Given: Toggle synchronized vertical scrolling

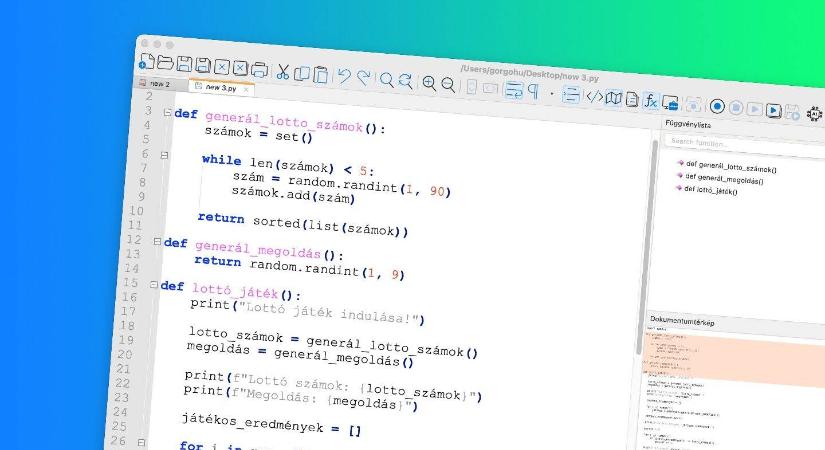Looking at the screenshot, I should coord(472,87).
